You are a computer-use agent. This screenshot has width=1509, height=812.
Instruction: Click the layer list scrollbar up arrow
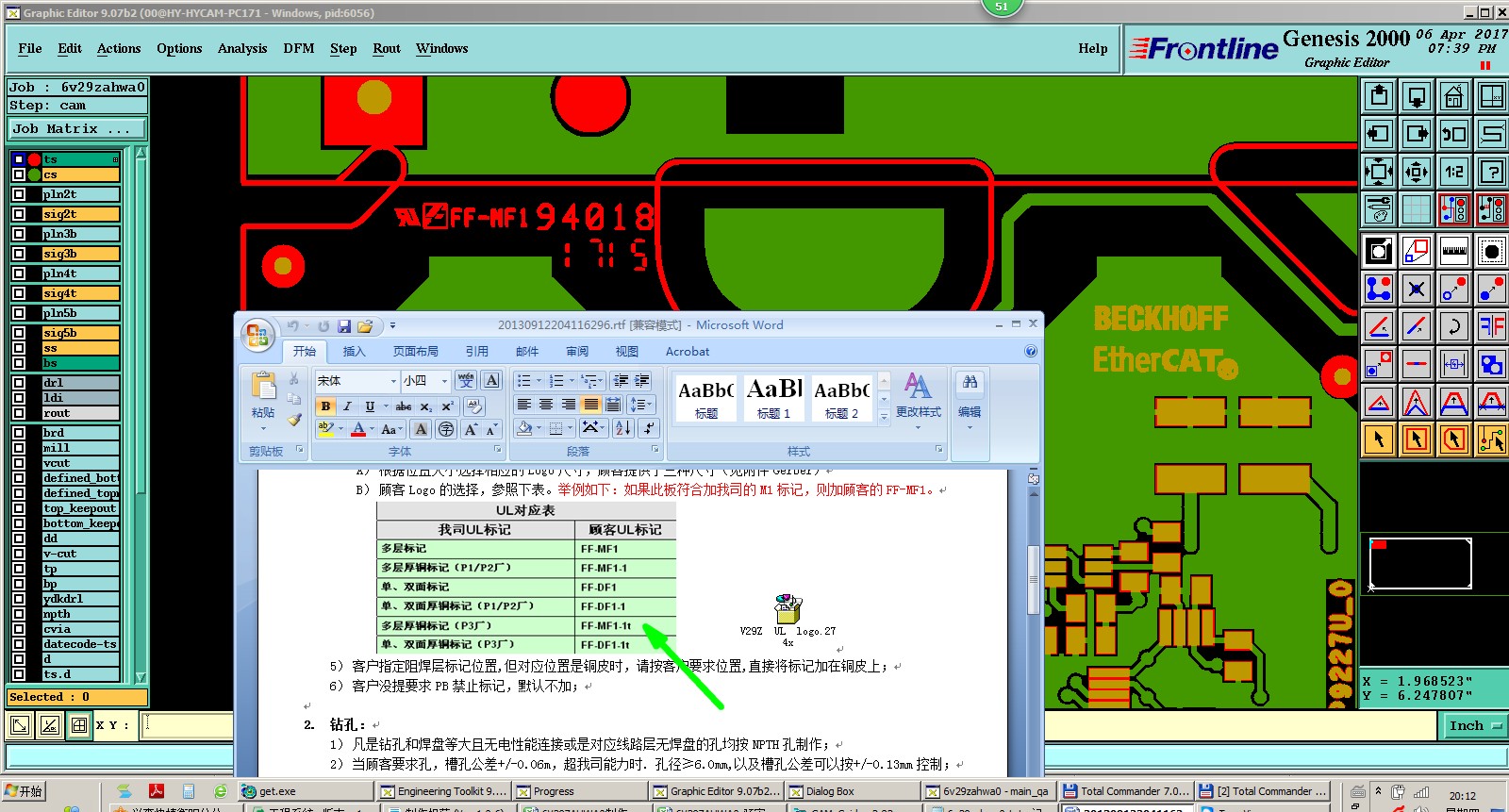(141, 152)
